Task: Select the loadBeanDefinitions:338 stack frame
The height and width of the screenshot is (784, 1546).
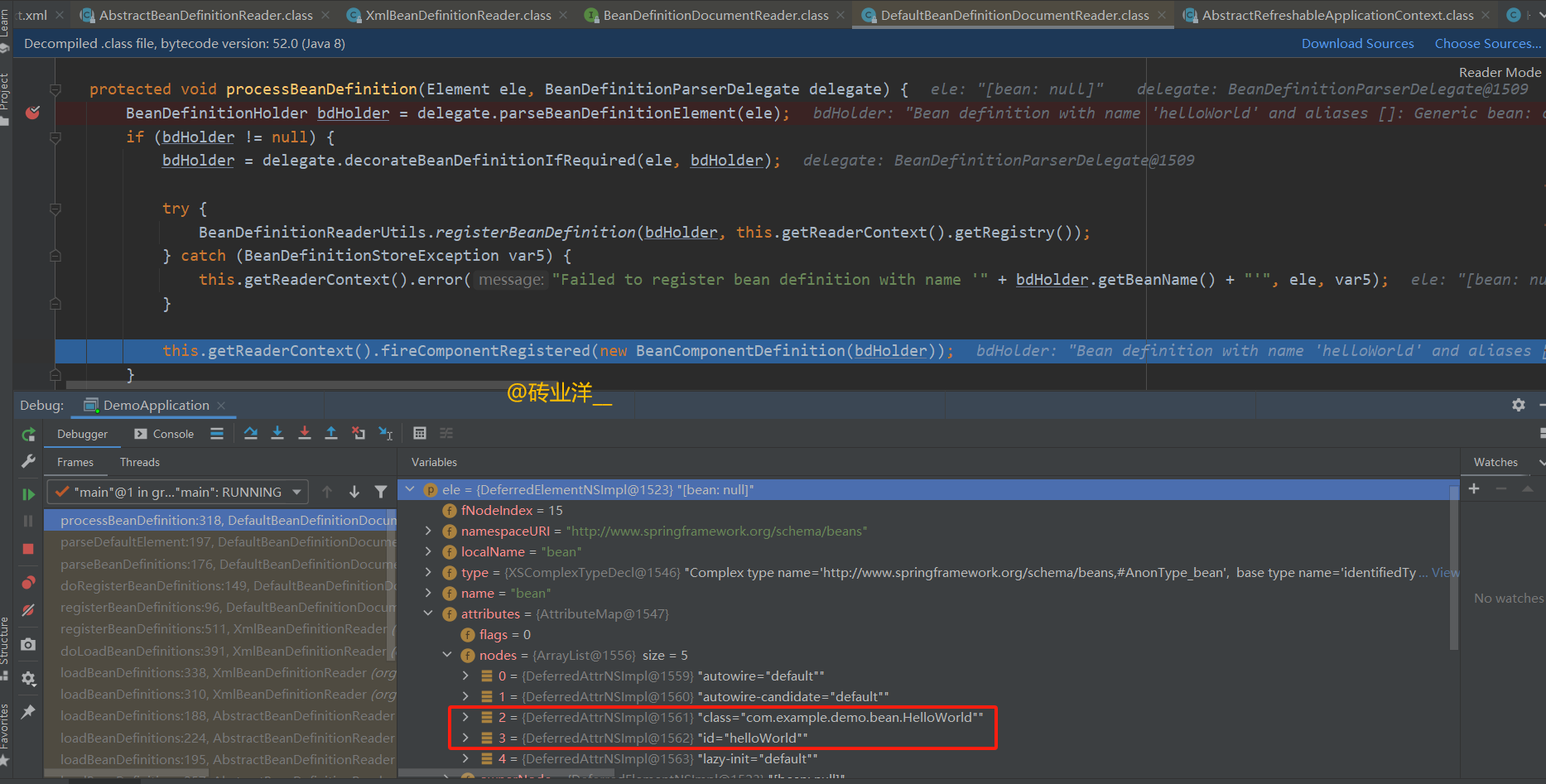Action: click(220, 672)
